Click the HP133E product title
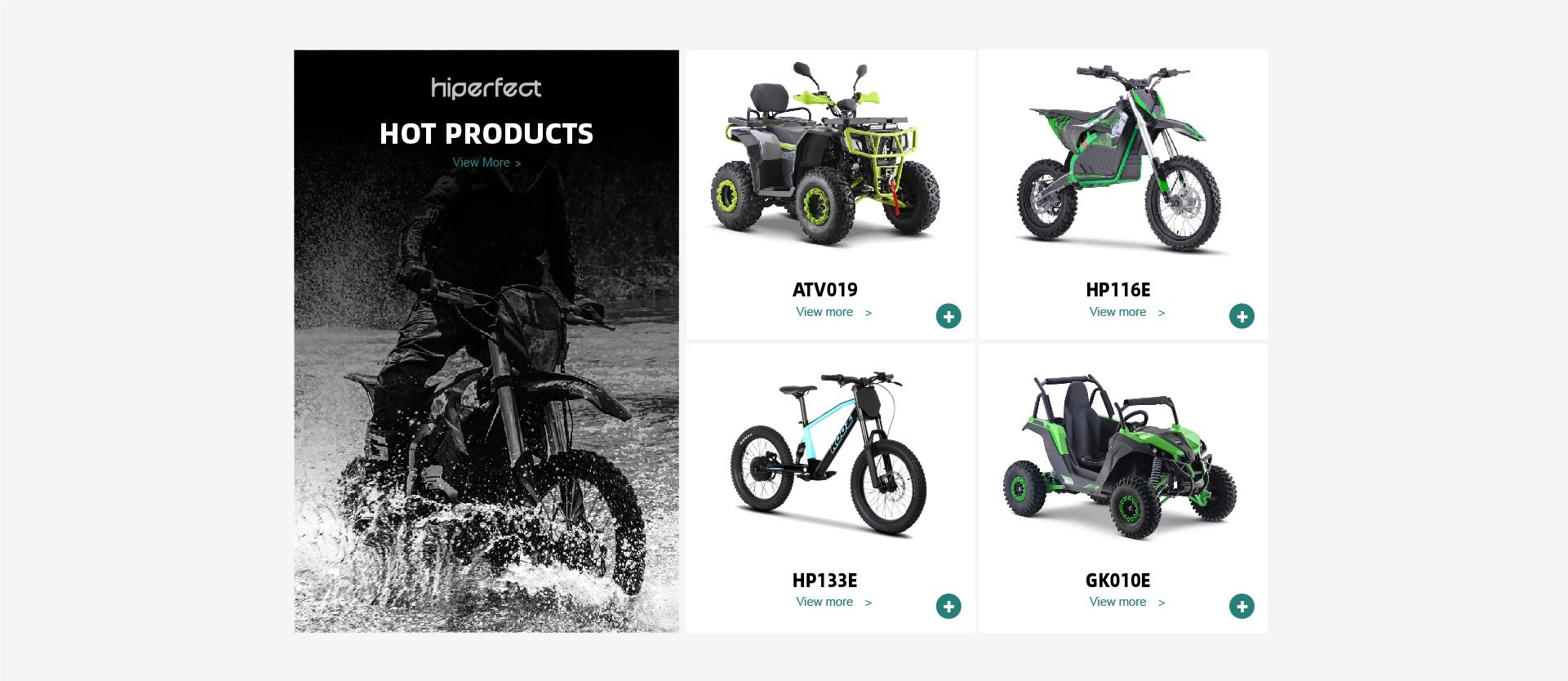This screenshot has height=681, width=1568. 825,581
